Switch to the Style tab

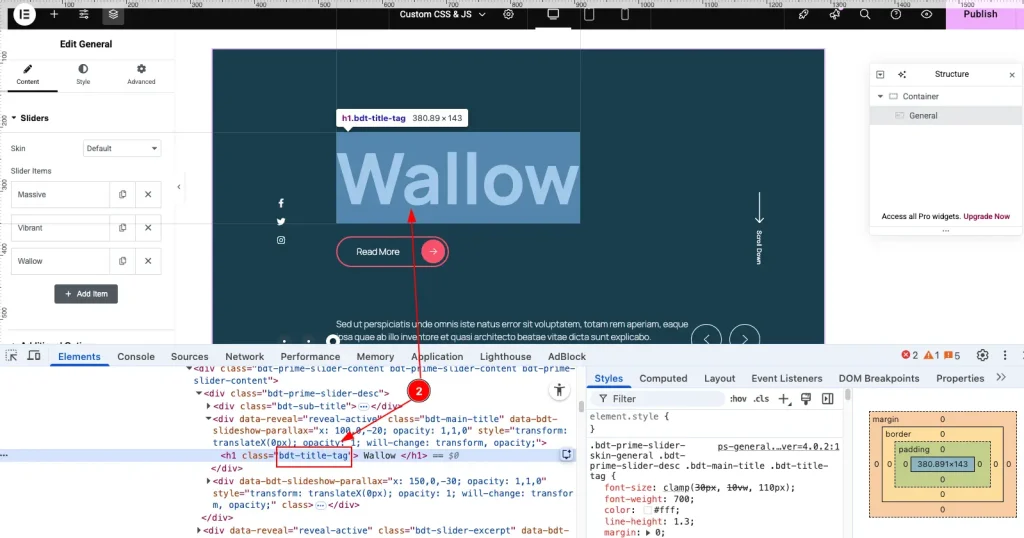(83, 74)
